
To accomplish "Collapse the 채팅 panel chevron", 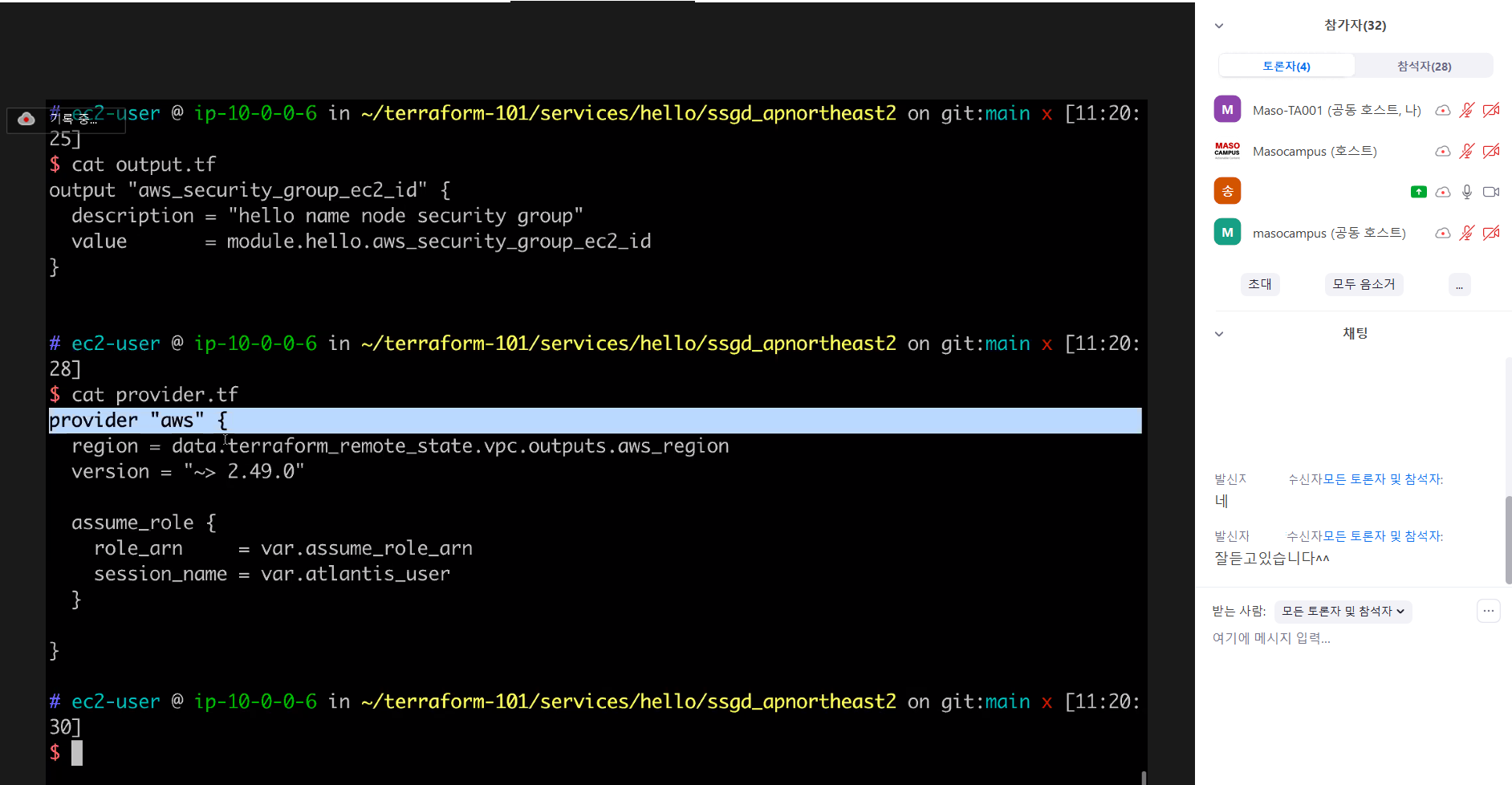I will coord(1219,334).
